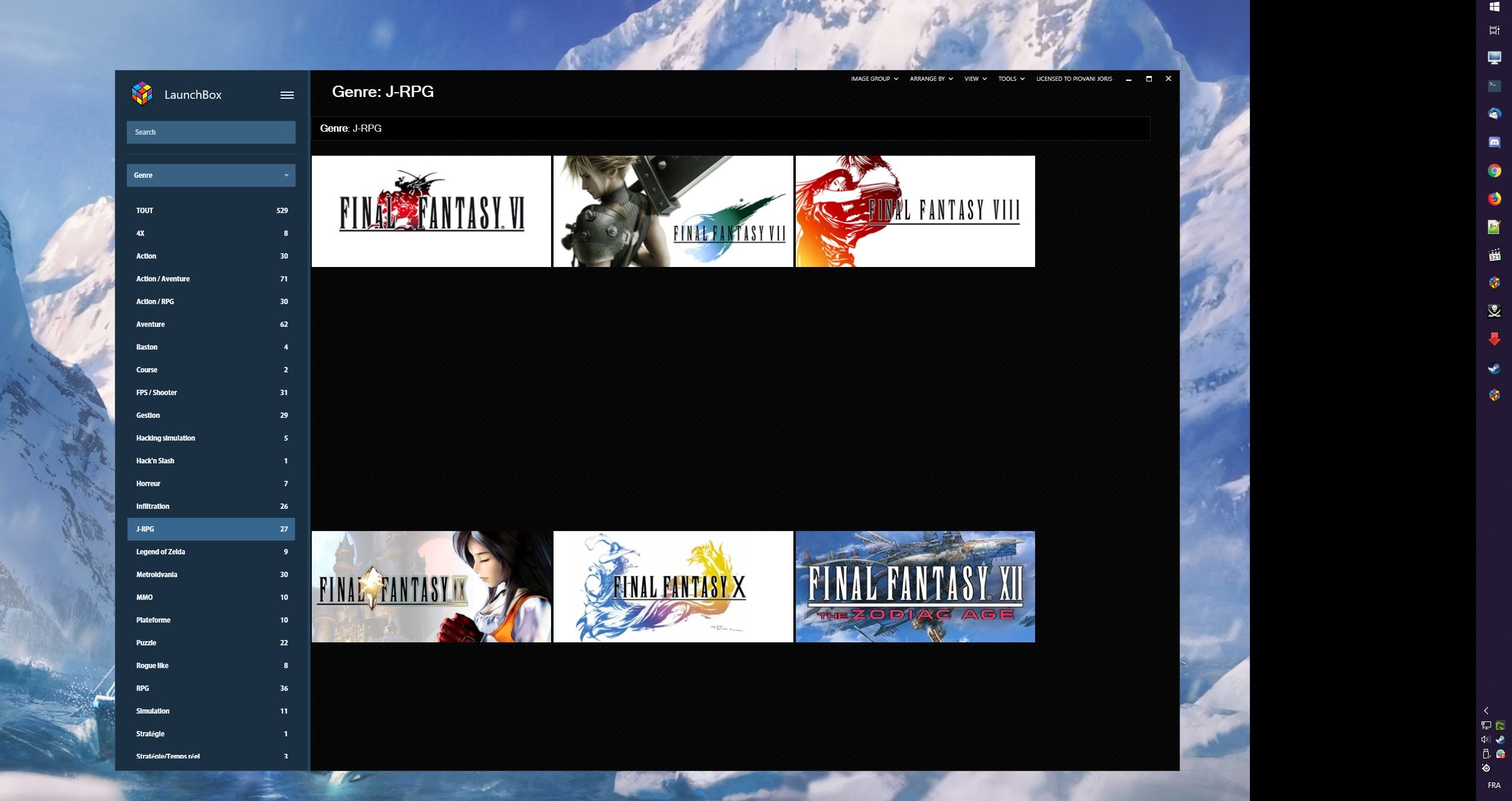Open the terminal icon on taskbar
1512x801 pixels.
[x=1494, y=86]
